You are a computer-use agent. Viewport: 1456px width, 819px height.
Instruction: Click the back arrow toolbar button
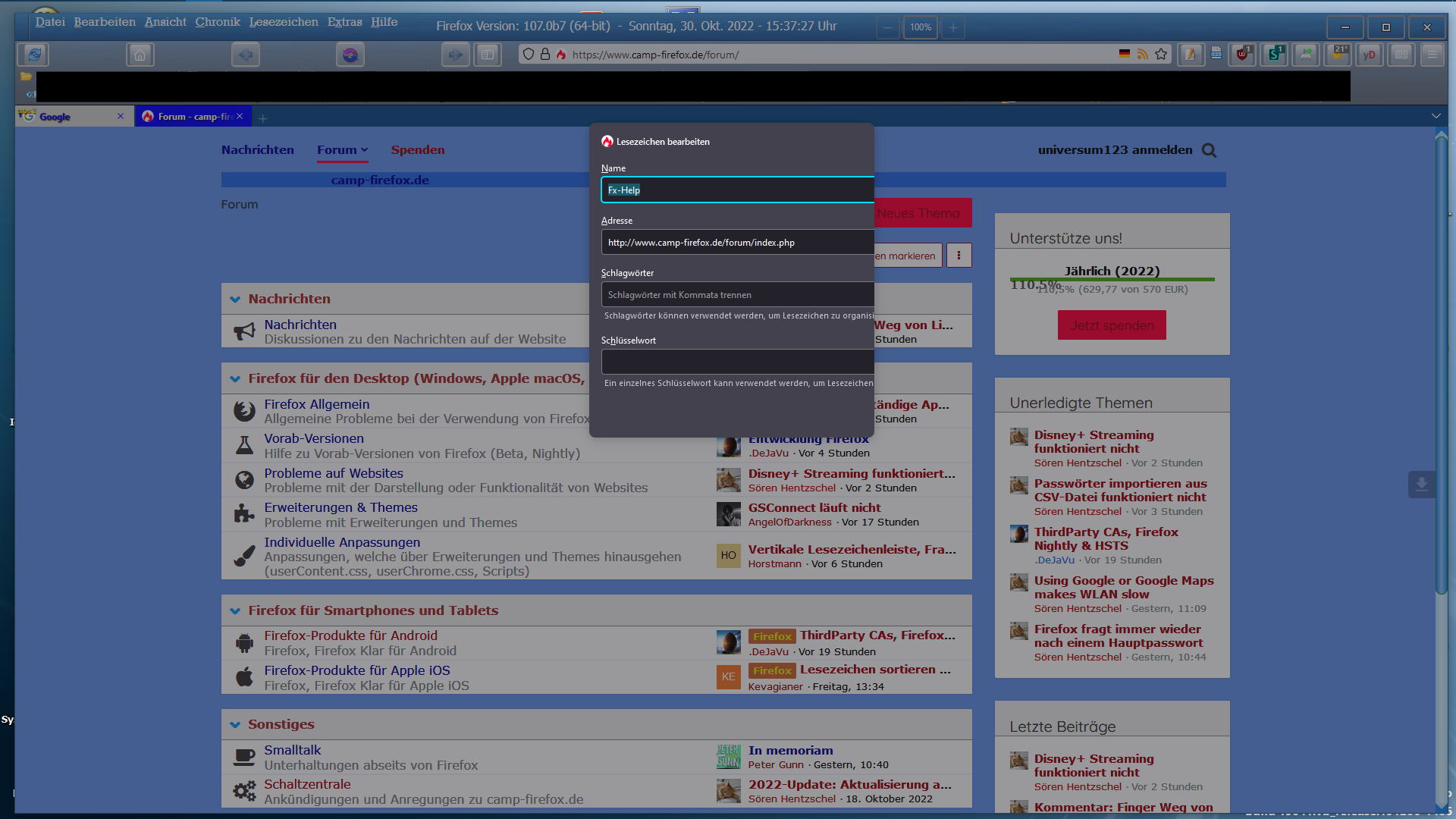[245, 55]
